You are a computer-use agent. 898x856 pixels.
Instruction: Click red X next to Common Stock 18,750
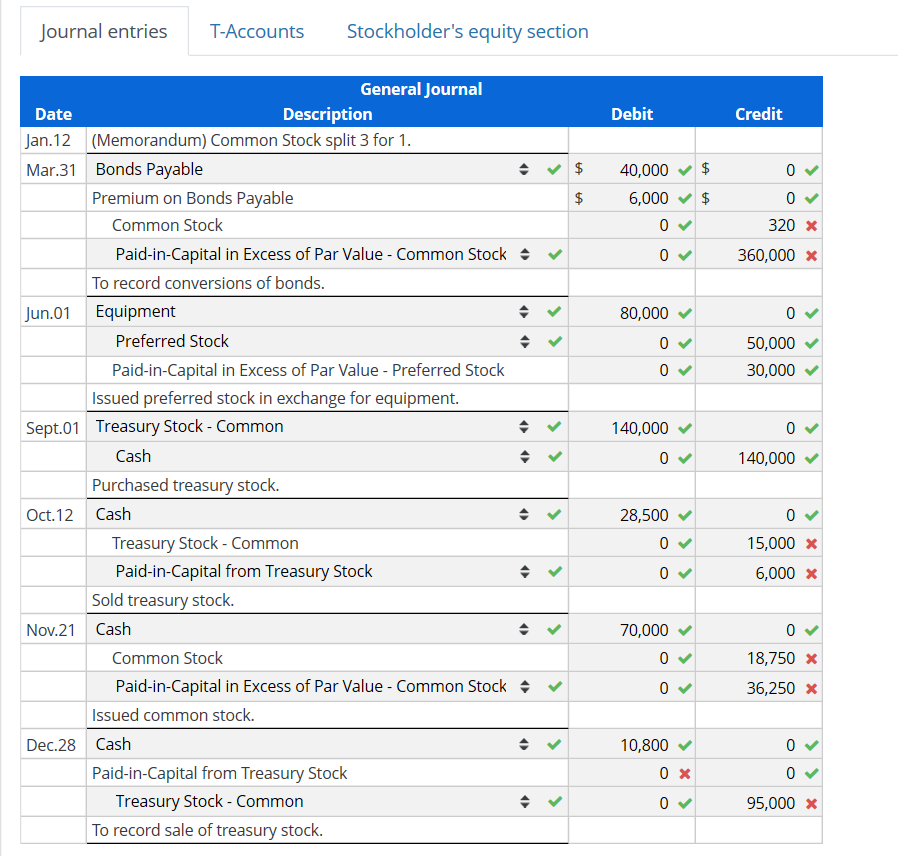pyautogui.click(x=809, y=658)
